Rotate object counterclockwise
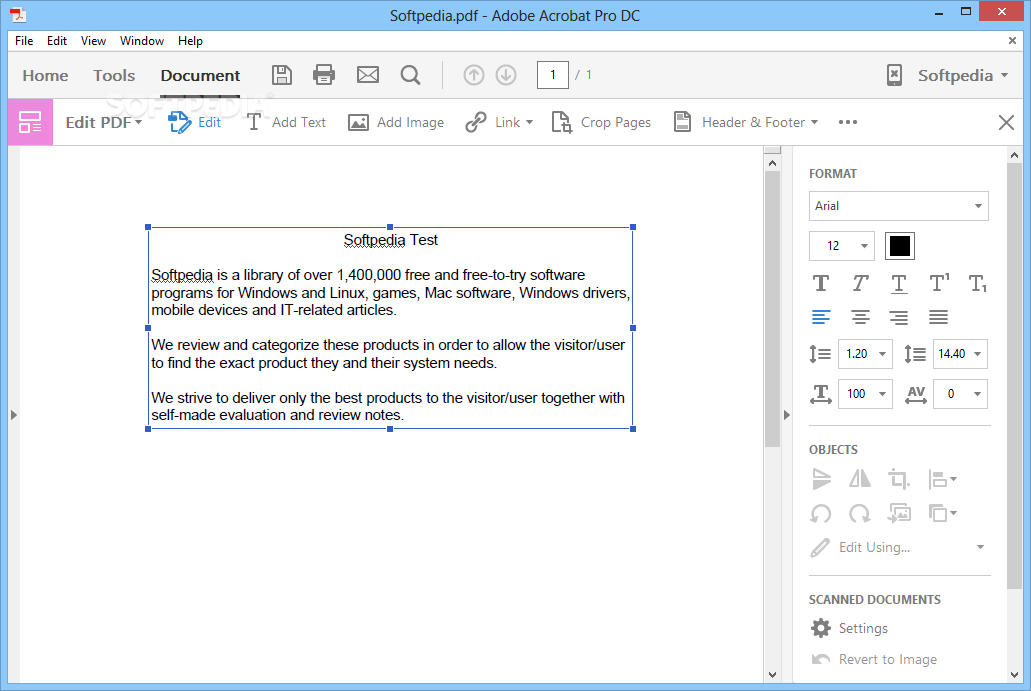The image size is (1031, 691). tap(821, 513)
